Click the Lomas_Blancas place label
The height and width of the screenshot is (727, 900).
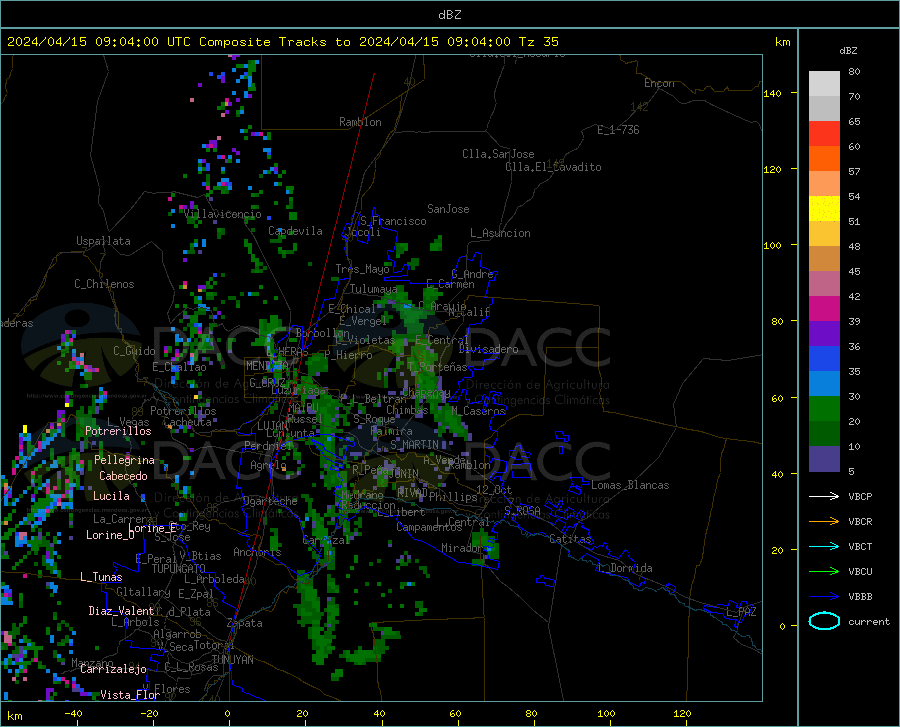pyautogui.click(x=630, y=485)
